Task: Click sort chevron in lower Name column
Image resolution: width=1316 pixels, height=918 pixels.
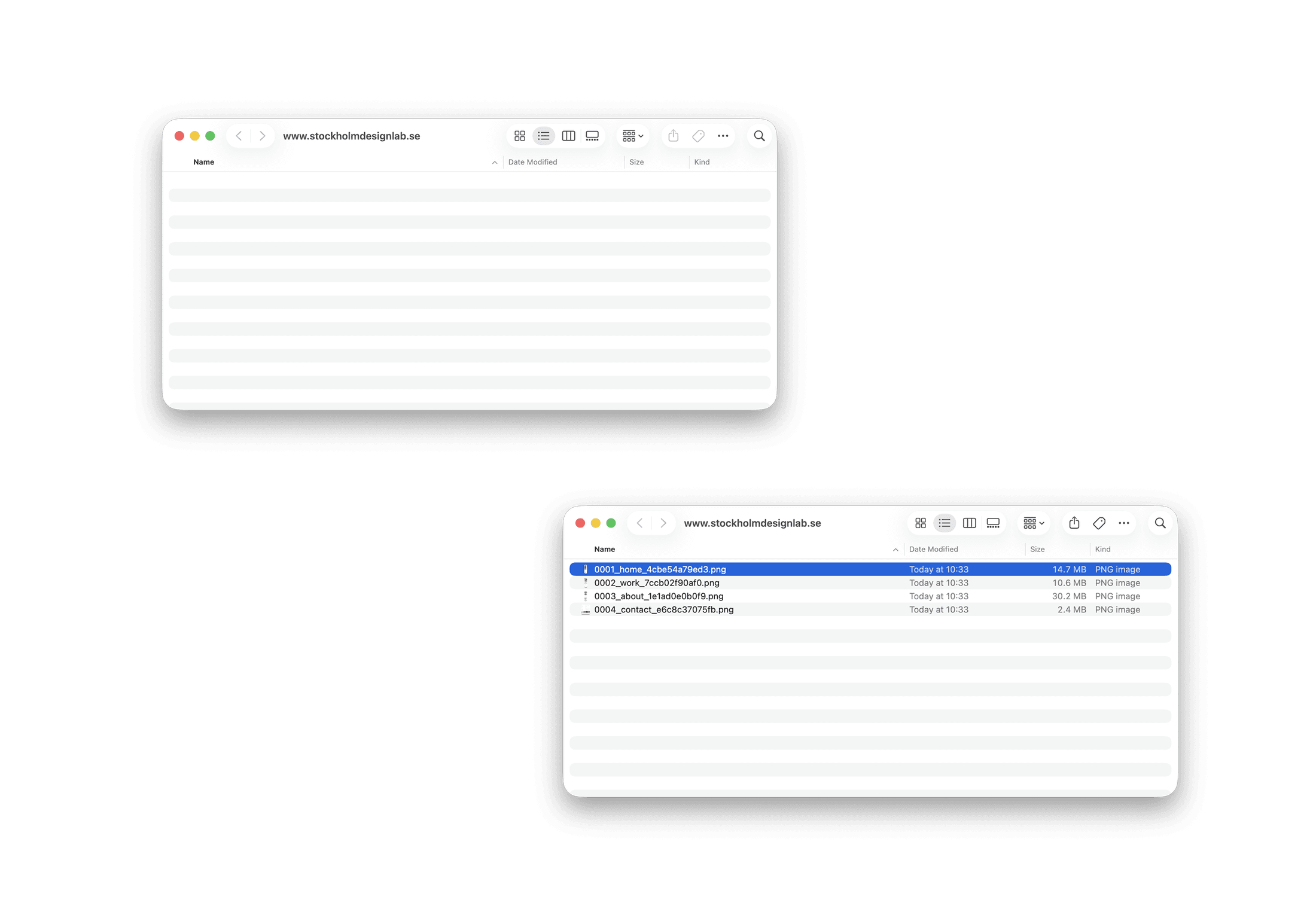Action: pyautogui.click(x=895, y=550)
